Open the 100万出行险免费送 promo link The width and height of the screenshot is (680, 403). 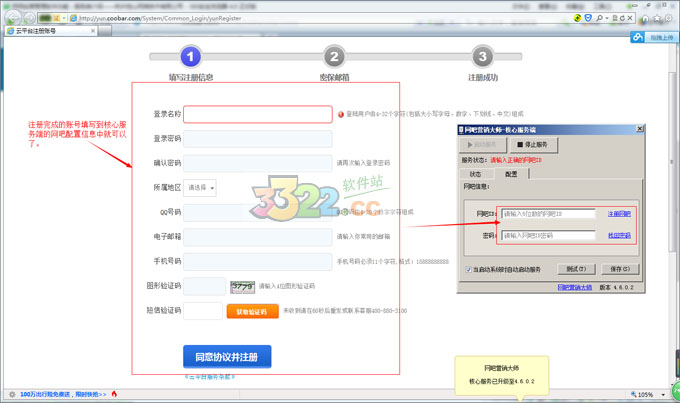click(63, 394)
